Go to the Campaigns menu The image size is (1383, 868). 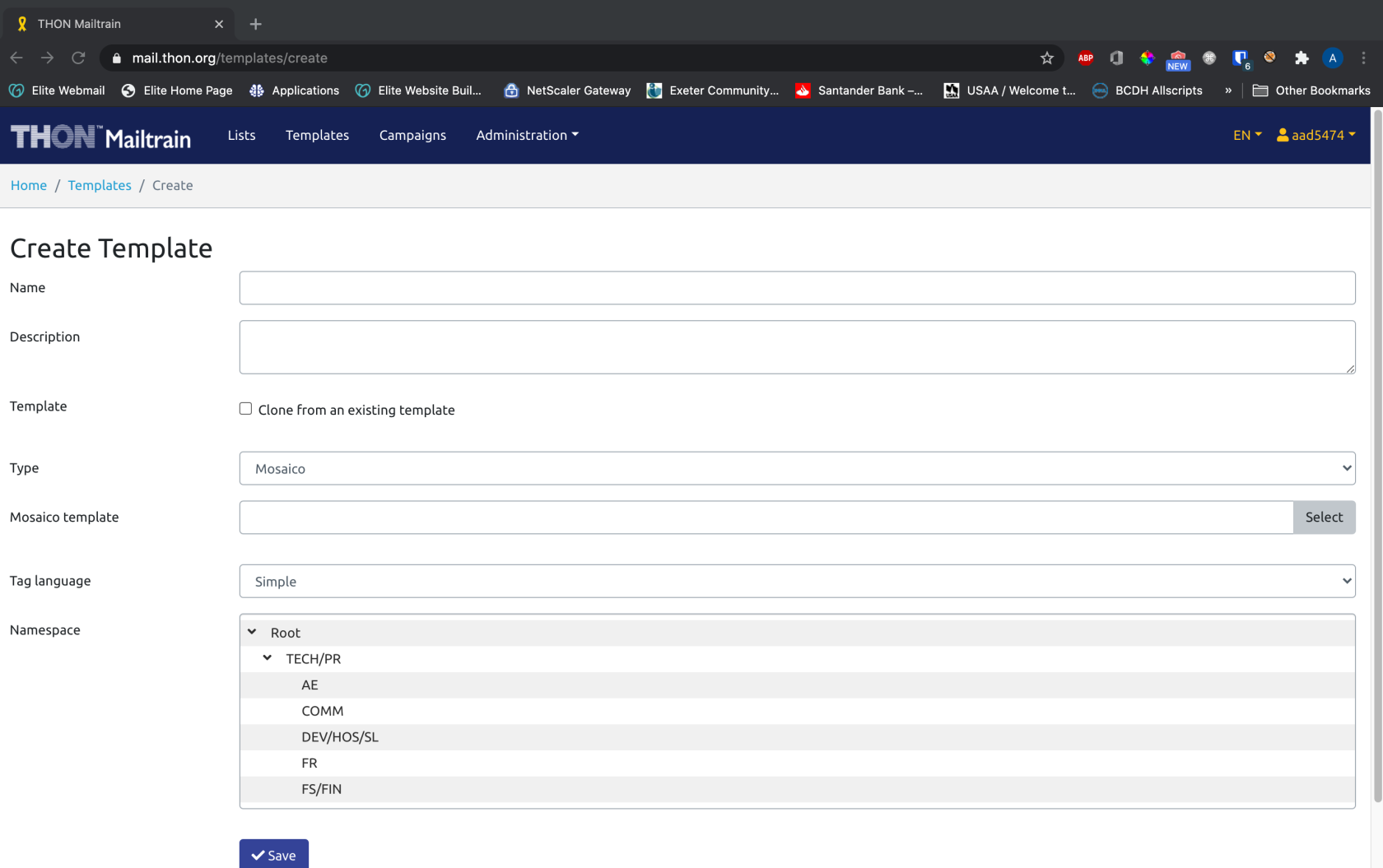(412, 135)
